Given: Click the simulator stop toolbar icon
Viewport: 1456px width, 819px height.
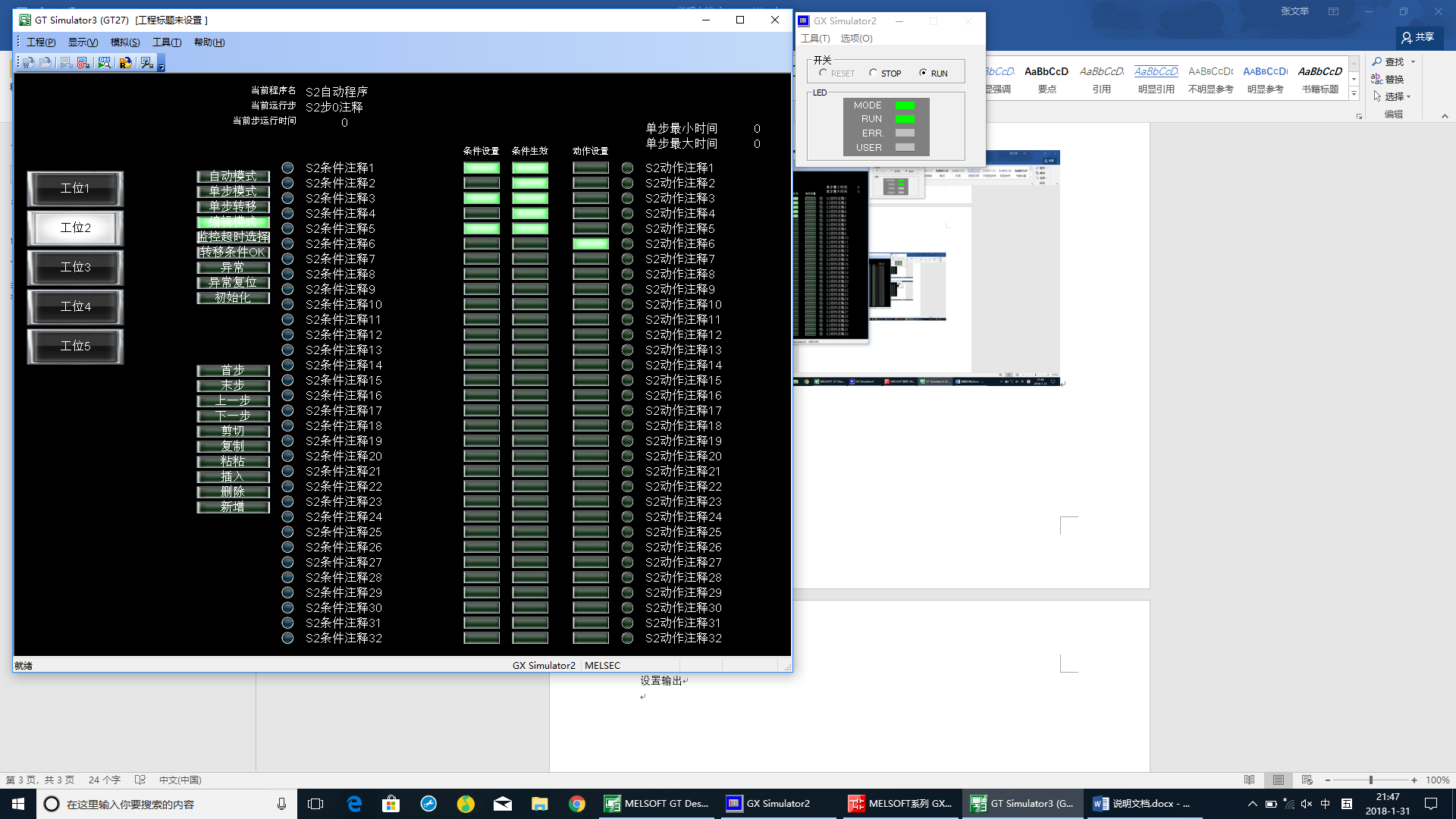Looking at the screenshot, I should [83, 63].
